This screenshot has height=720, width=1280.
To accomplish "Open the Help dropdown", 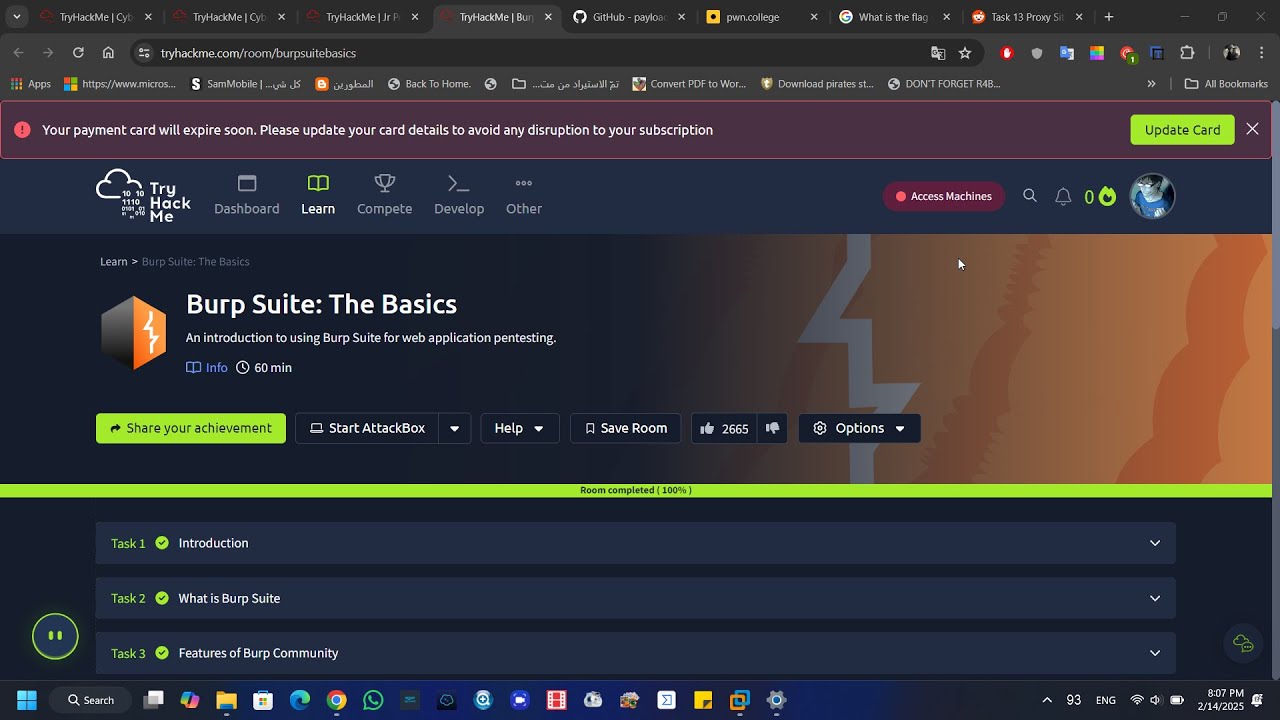I will coord(520,428).
